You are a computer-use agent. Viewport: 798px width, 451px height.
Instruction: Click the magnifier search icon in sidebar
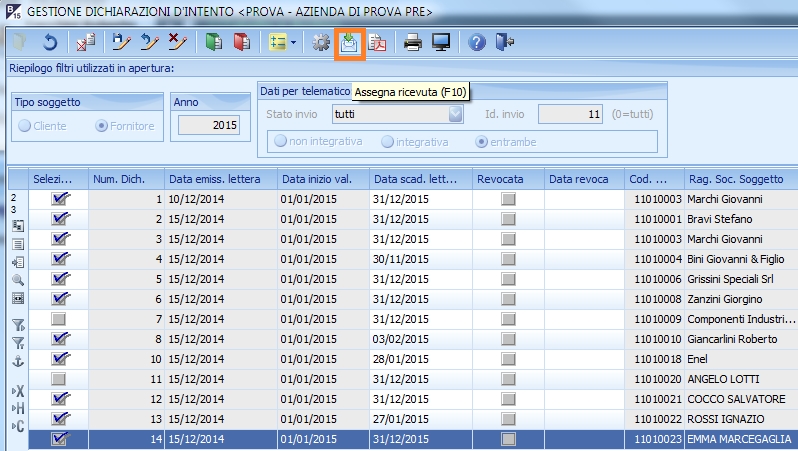17,280
